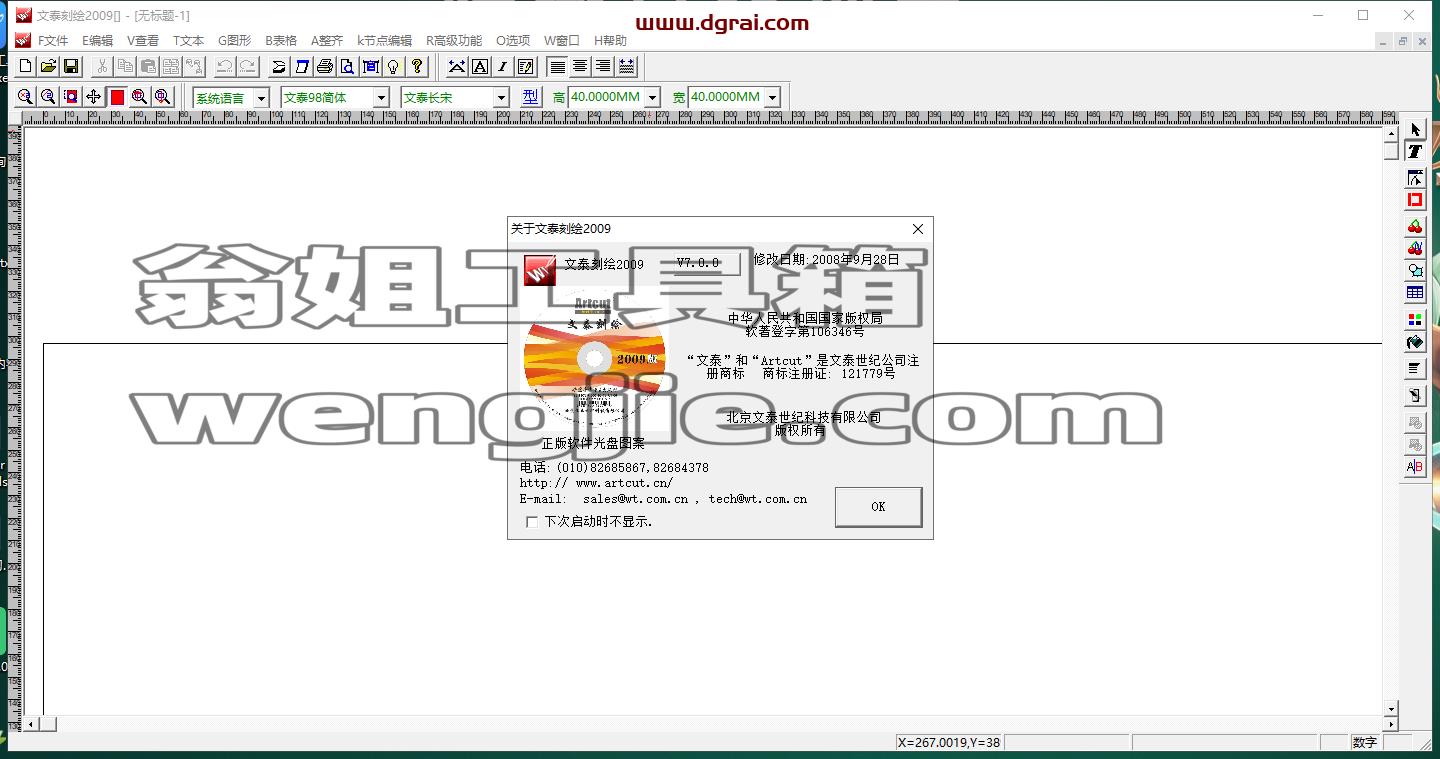
Task: Check 下次启动时不显示 checkbox
Action: tap(532, 522)
